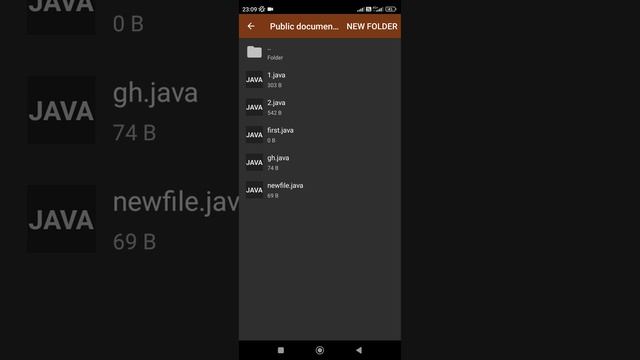
Task: Tap the screen recording camera icon
Action: point(270,9)
